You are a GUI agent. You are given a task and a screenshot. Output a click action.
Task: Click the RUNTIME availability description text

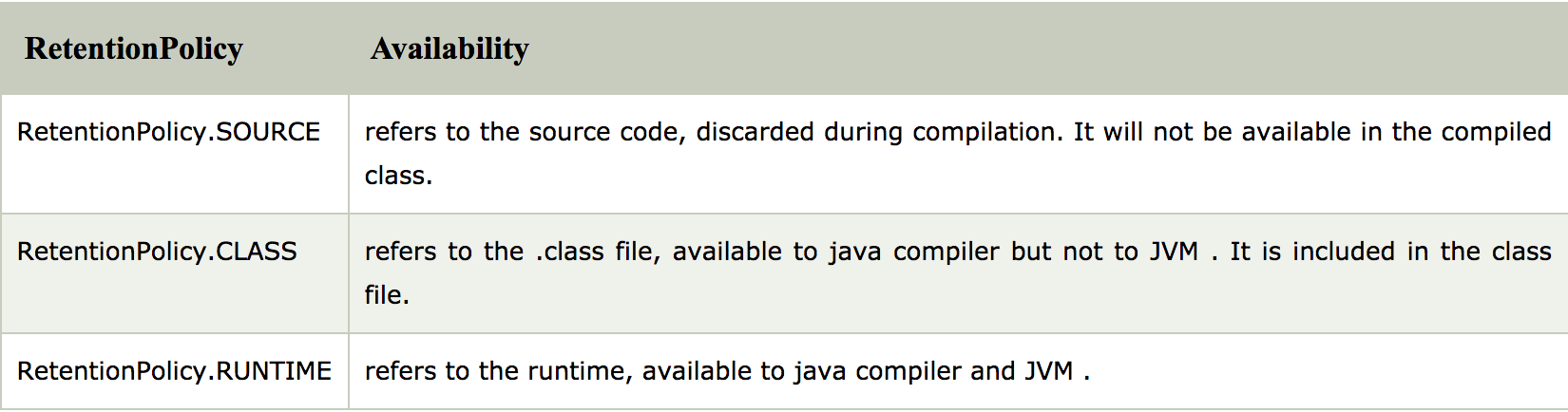pos(727,371)
